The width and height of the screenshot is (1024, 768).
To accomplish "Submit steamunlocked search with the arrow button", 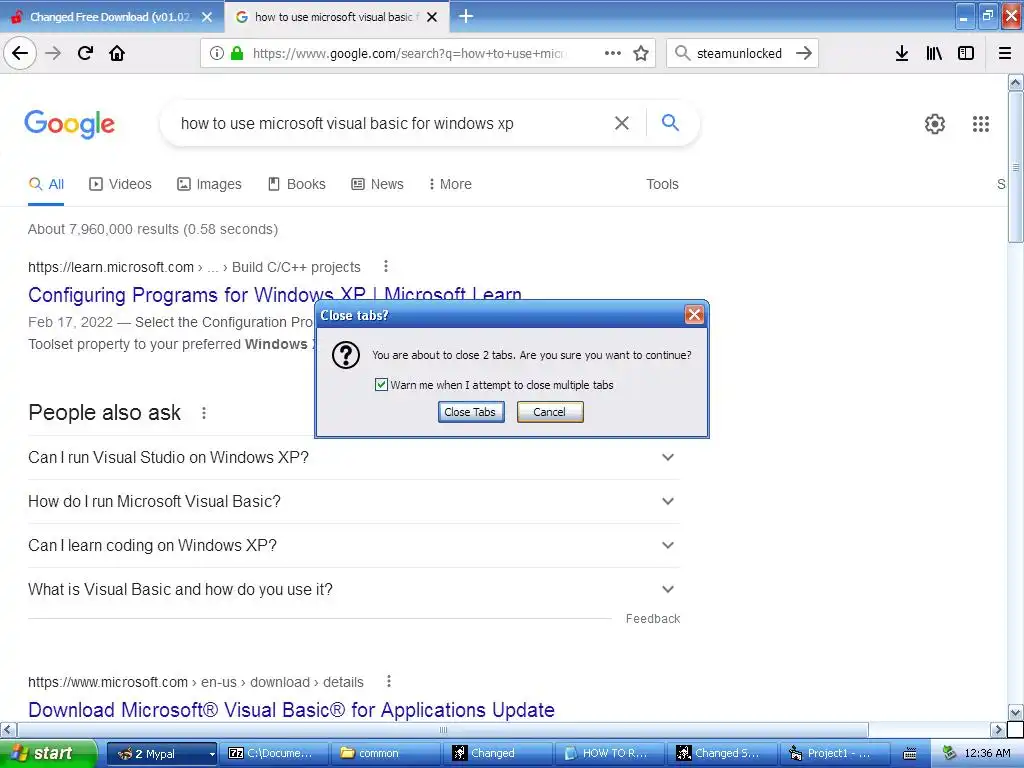I will [x=804, y=53].
